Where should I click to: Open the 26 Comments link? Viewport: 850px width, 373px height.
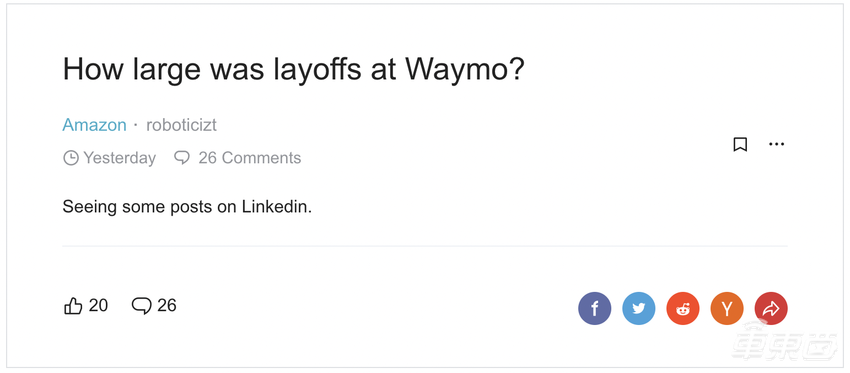(249, 158)
